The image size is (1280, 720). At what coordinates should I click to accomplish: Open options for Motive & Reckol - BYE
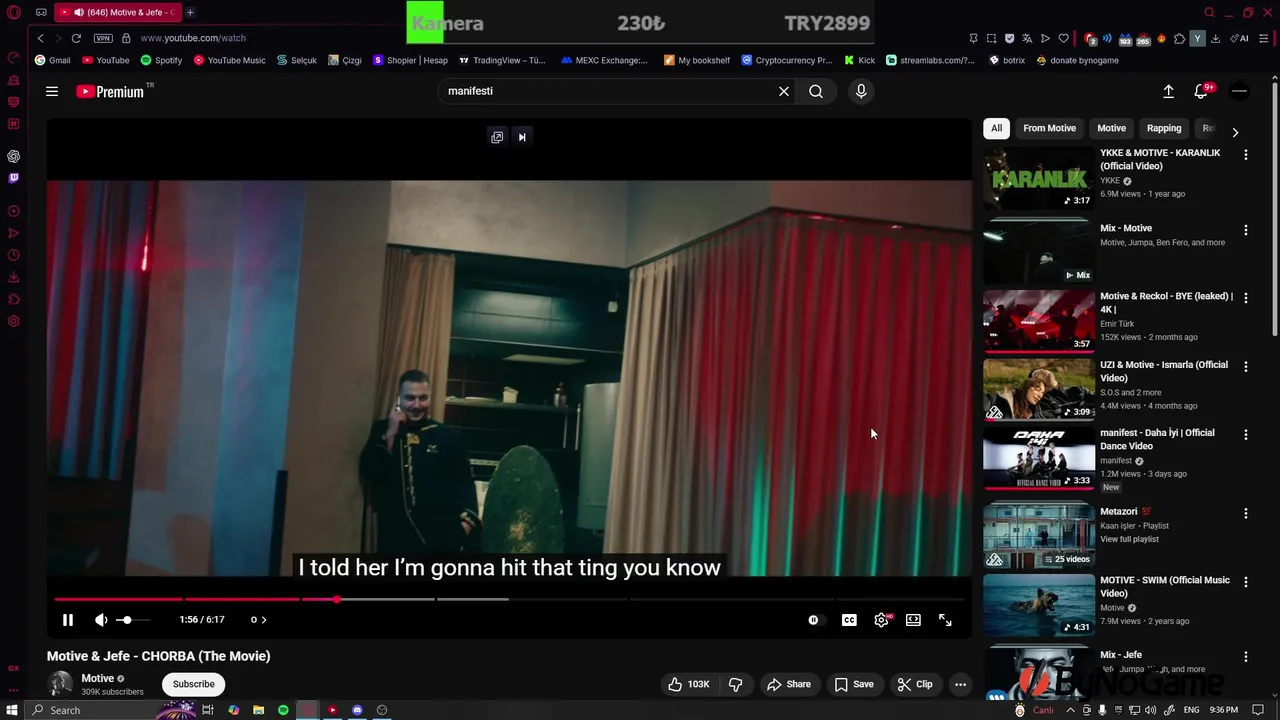pyautogui.click(x=1246, y=298)
